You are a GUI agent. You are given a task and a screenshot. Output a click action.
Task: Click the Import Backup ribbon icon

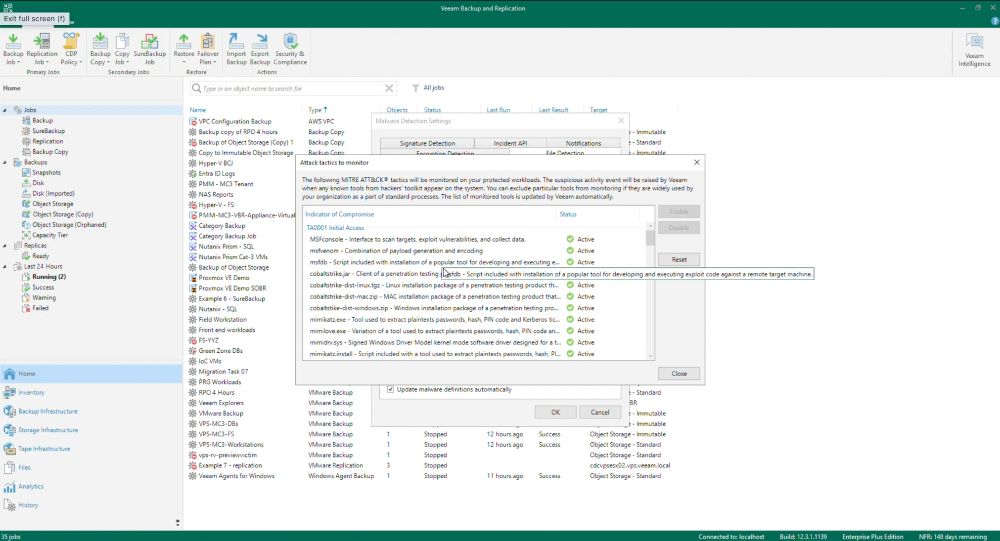click(236, 49)
